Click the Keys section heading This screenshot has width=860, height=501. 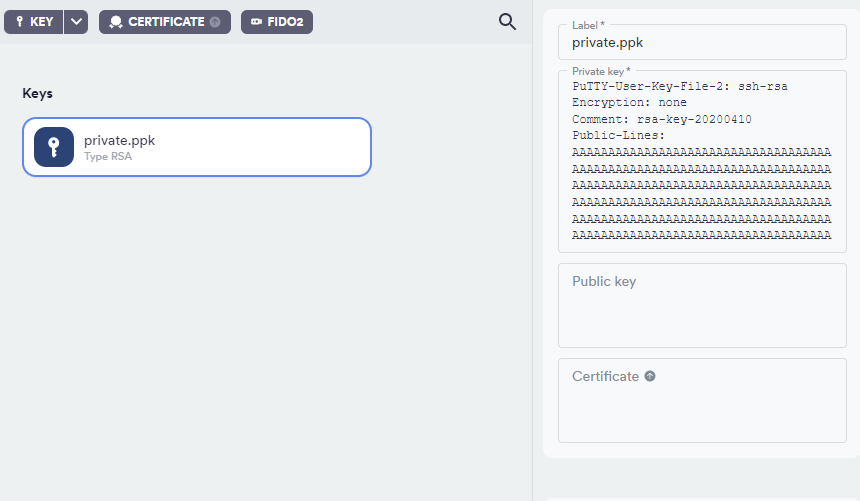click(x=37, y=93)
